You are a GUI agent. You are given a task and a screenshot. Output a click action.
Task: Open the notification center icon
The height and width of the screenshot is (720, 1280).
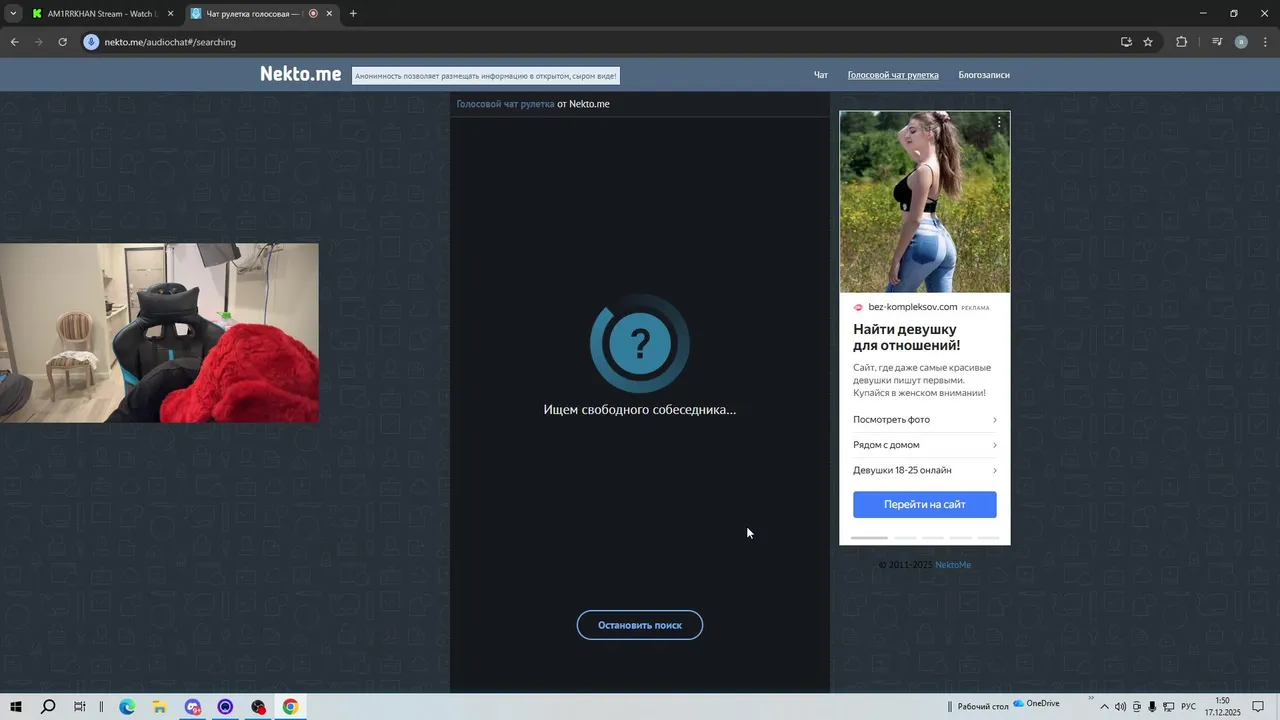[x=1258, y=707]
